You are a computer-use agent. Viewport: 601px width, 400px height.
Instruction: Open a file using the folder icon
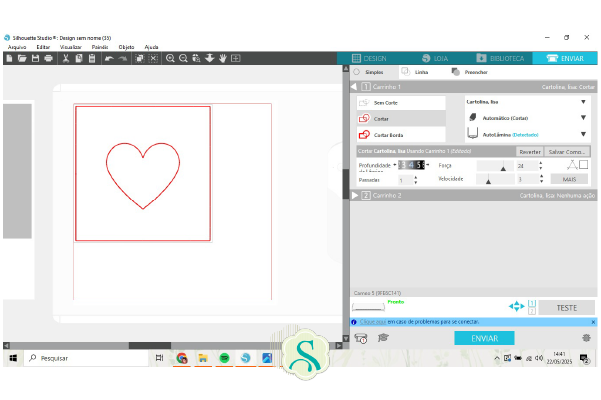point(22,58)
